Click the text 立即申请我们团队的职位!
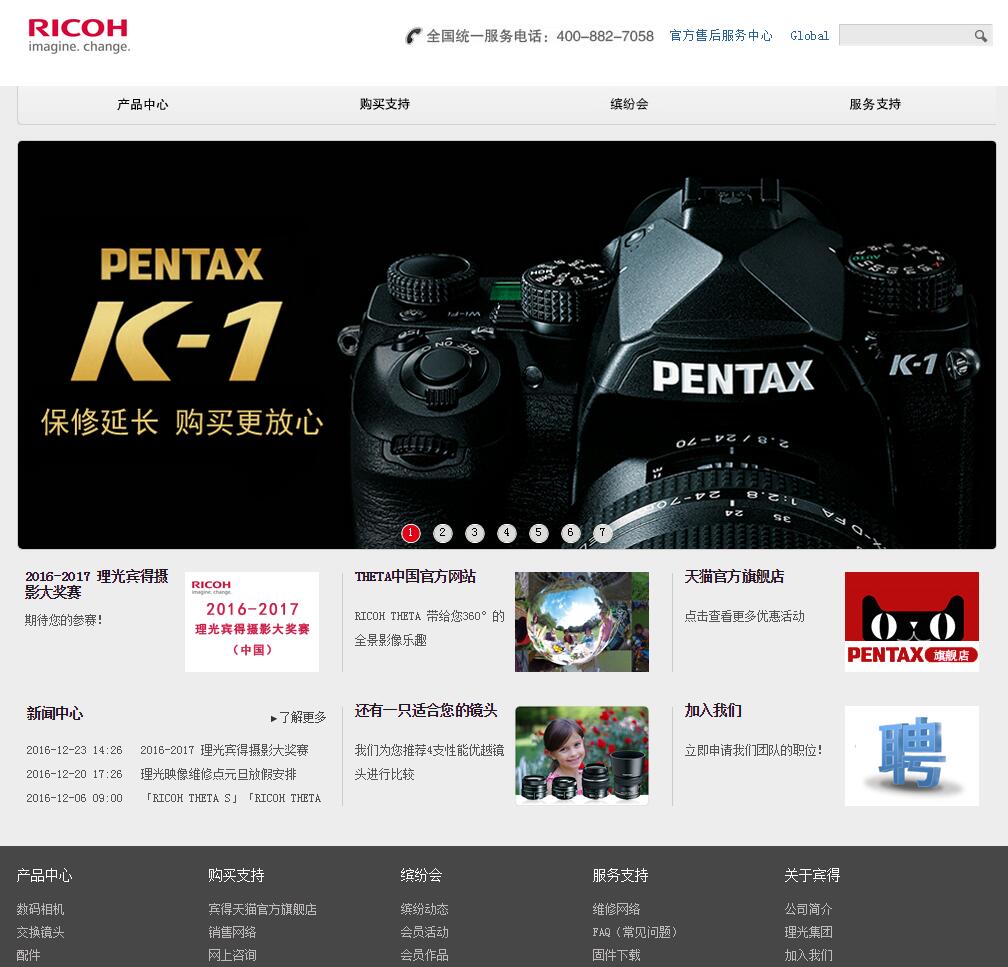 [x=753, y=750]
